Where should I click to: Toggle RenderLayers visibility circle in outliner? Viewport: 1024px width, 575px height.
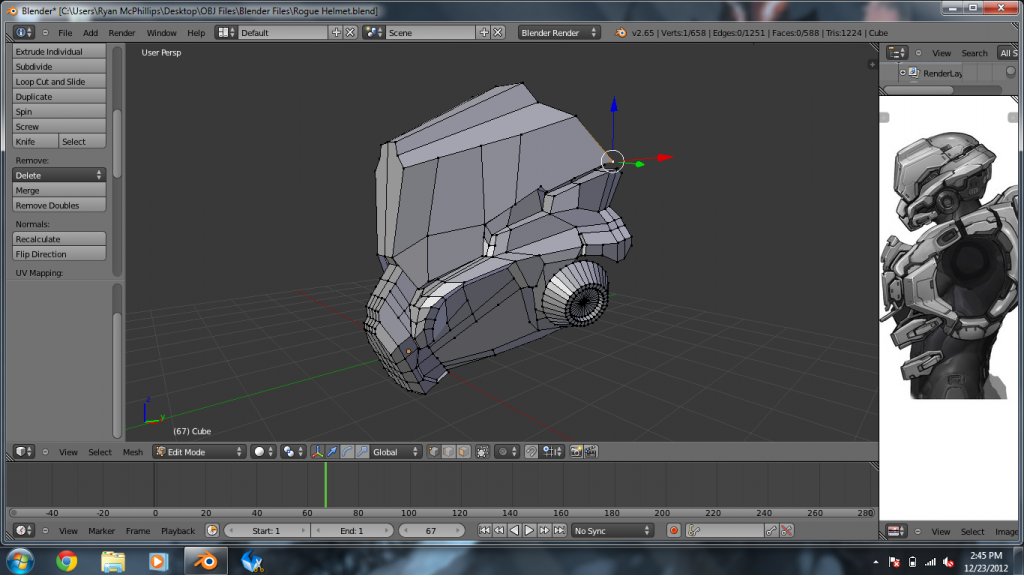(x=1011, y=72)
